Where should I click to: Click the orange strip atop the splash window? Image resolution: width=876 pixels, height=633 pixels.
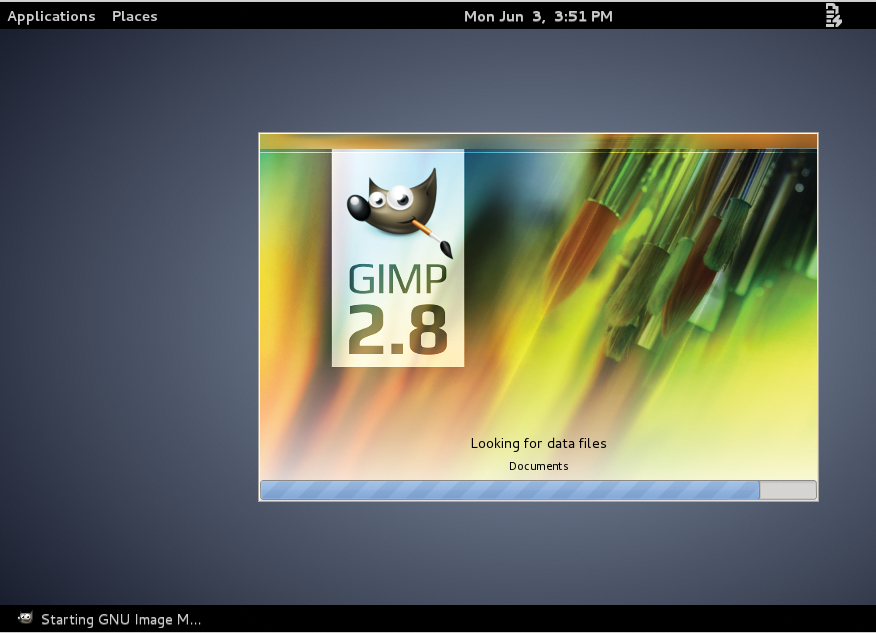(x=538, y=141)
